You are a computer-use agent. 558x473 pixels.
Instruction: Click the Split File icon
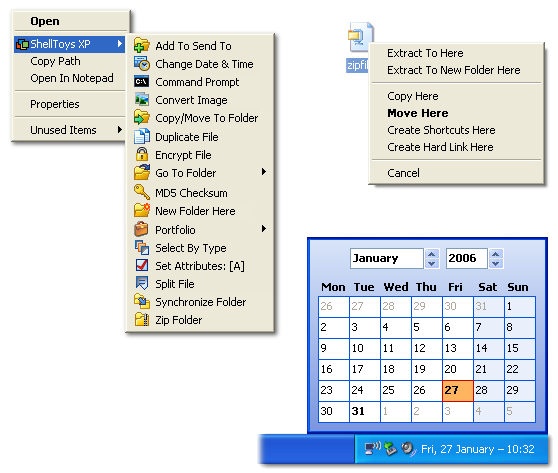point(142,284)
